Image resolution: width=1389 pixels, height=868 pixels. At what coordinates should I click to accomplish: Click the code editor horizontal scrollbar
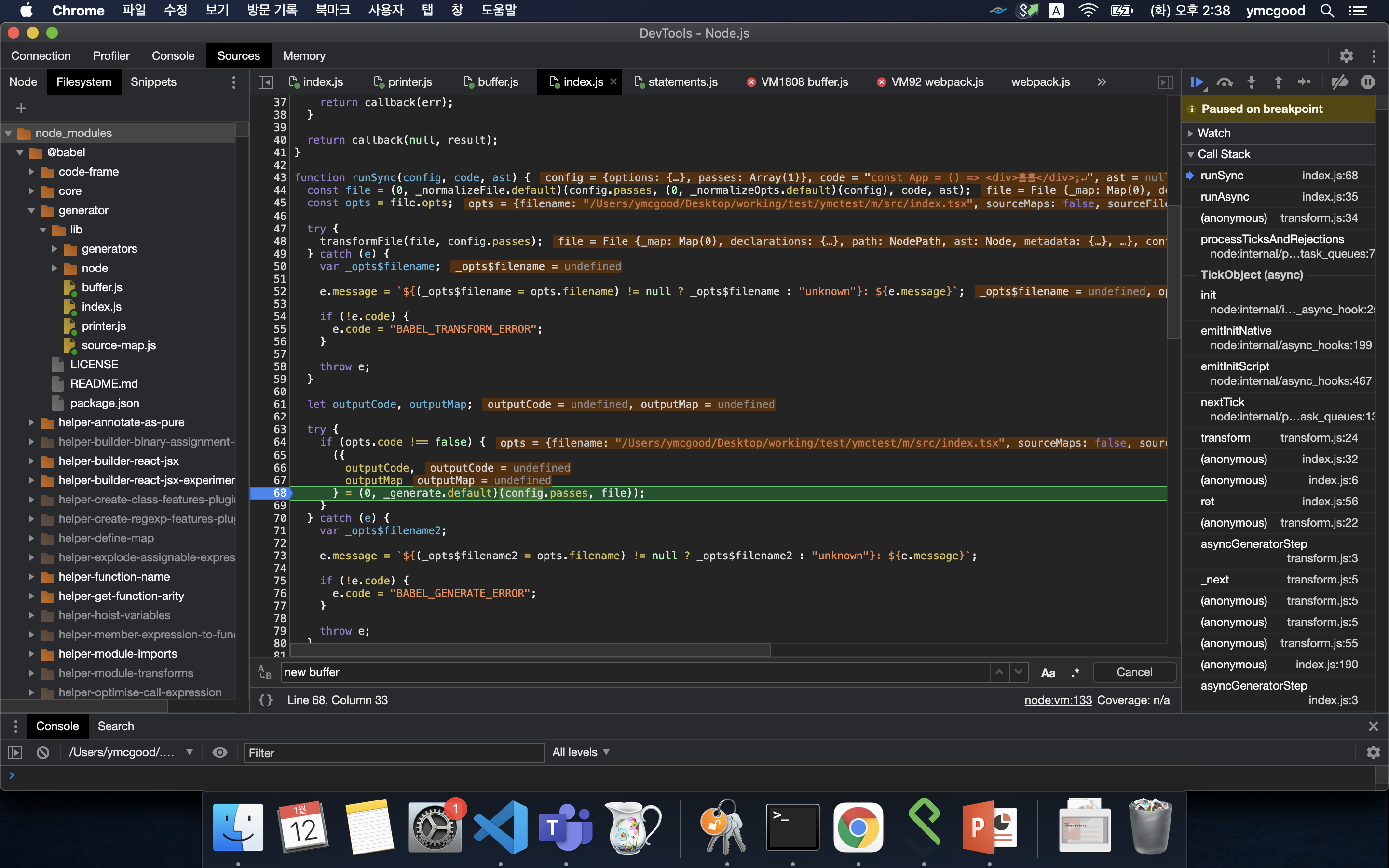pos(531,650)
